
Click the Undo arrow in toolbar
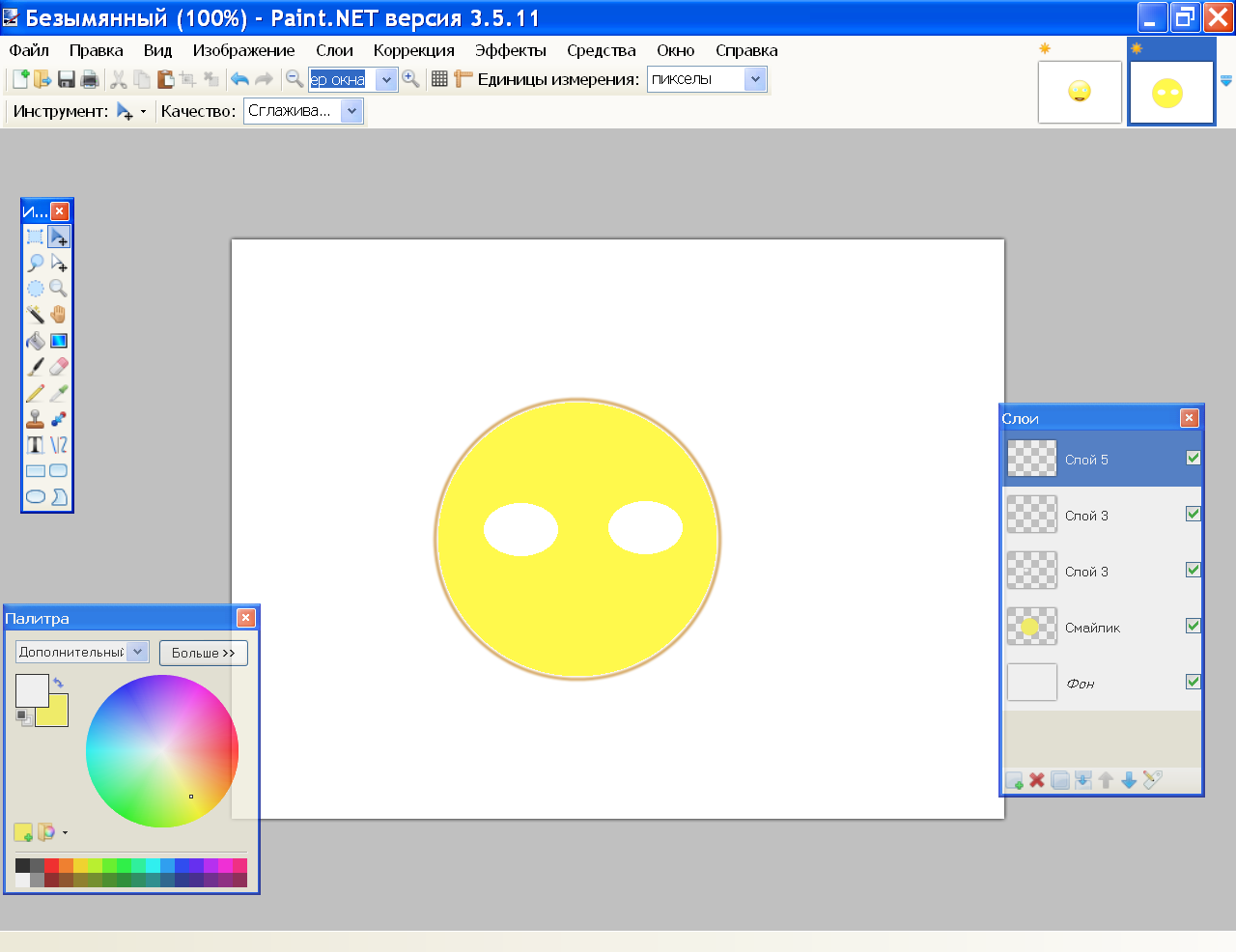(x=239, y=79)
